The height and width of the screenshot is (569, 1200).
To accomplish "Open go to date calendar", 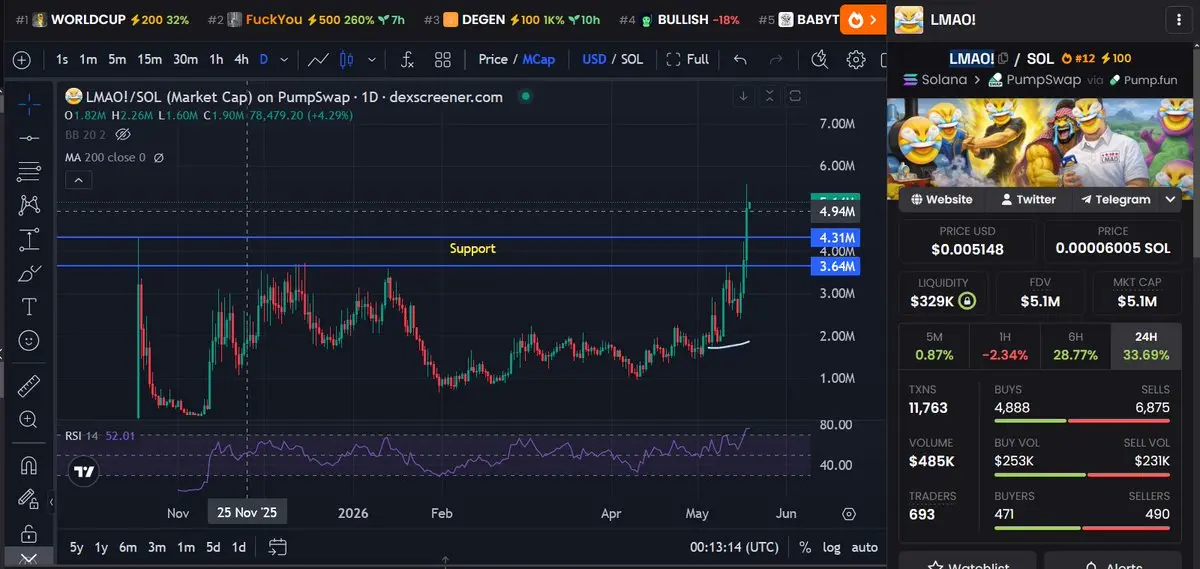I will [278, 547].
